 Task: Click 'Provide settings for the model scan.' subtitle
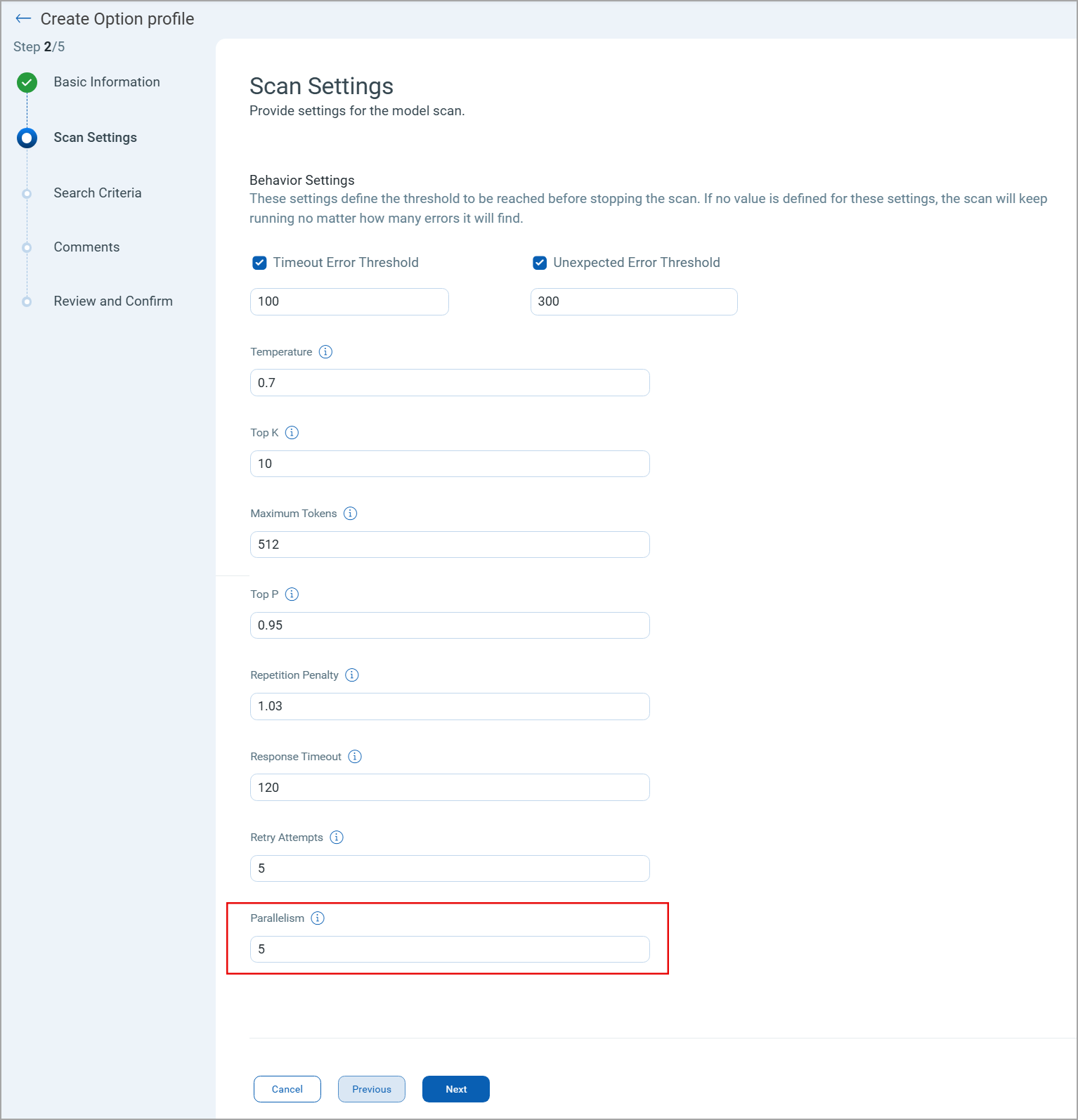tap(357, 111)
